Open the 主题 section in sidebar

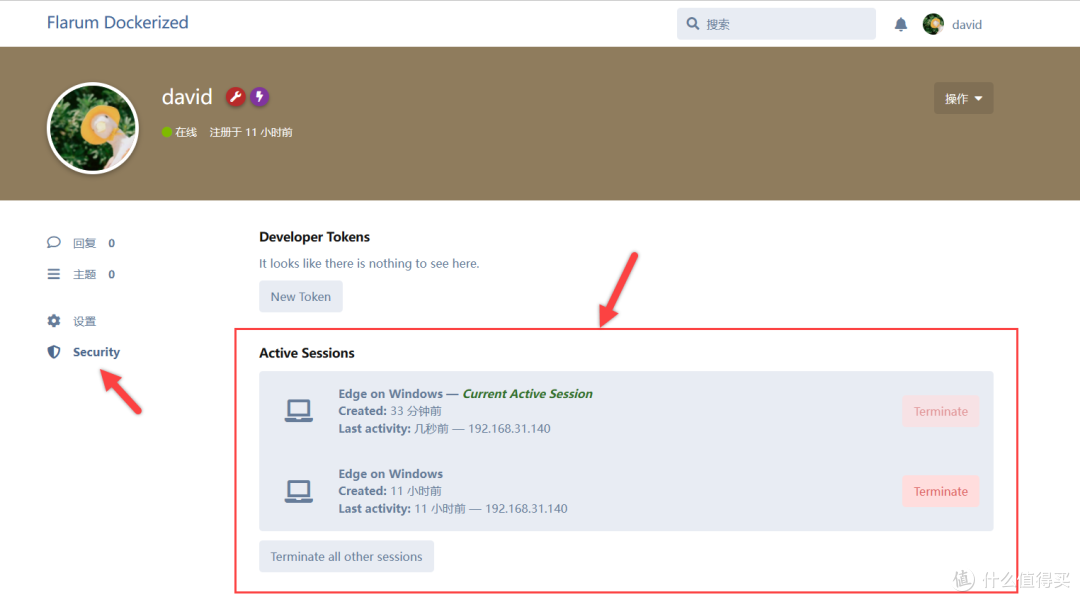click(81, 274)
